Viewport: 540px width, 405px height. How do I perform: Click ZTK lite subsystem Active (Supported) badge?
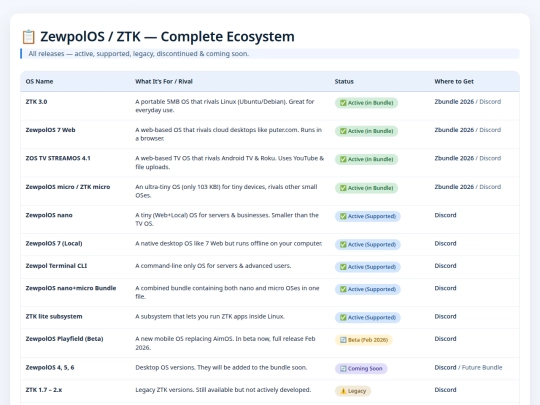[x=368, y=317]
